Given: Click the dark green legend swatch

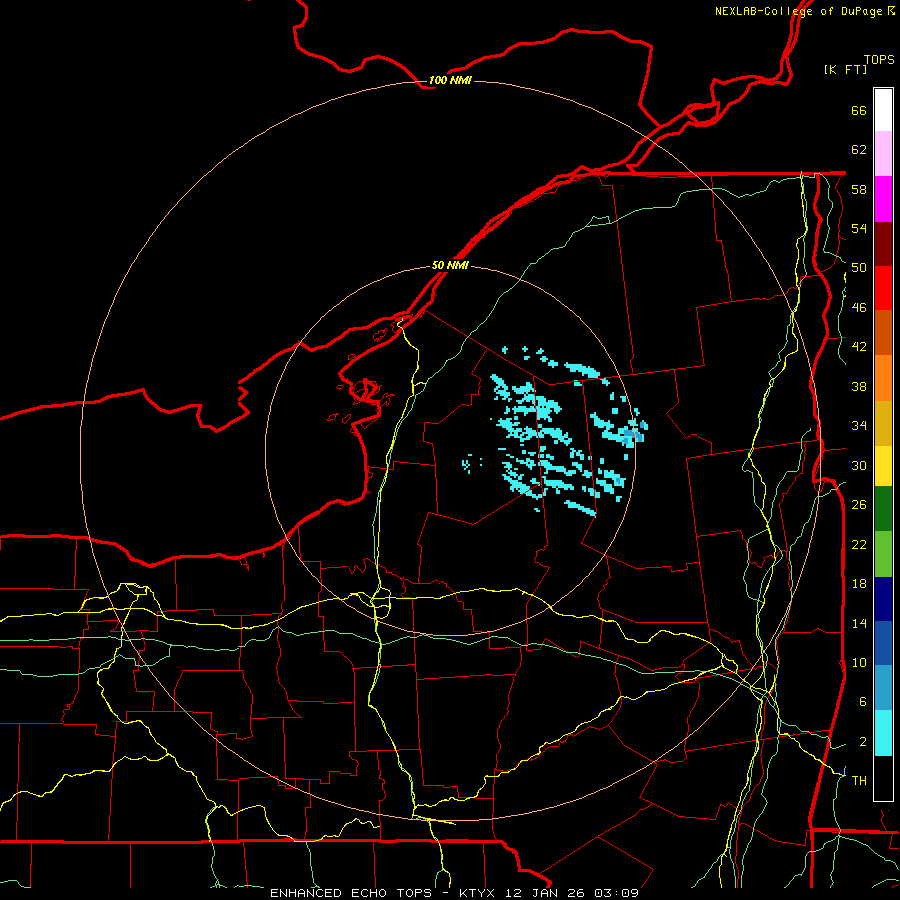Looking at the screenshot, I should pyautogui.click(x=883, y=509).
